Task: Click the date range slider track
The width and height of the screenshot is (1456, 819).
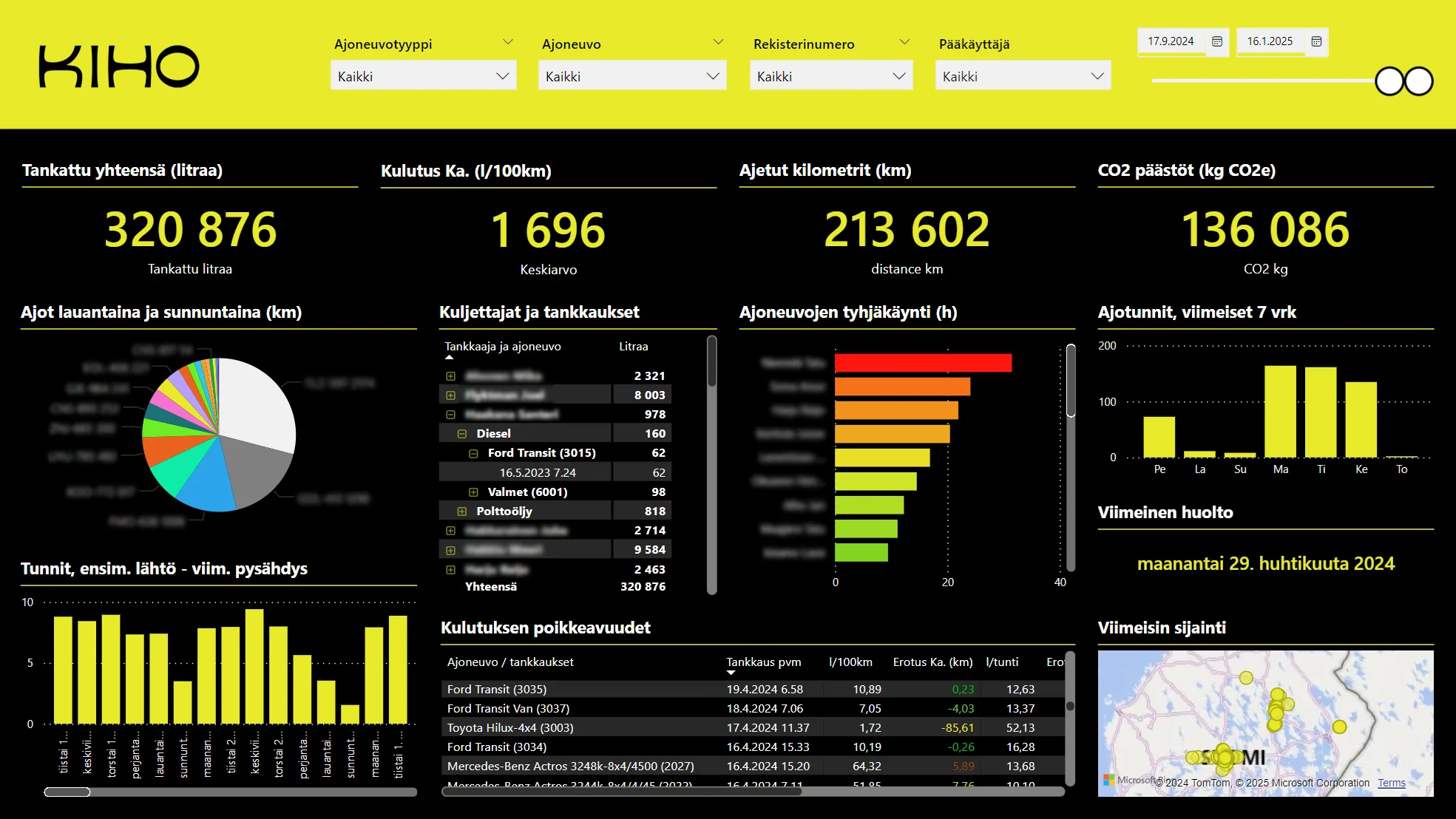Action: (x=1263, y=81)
